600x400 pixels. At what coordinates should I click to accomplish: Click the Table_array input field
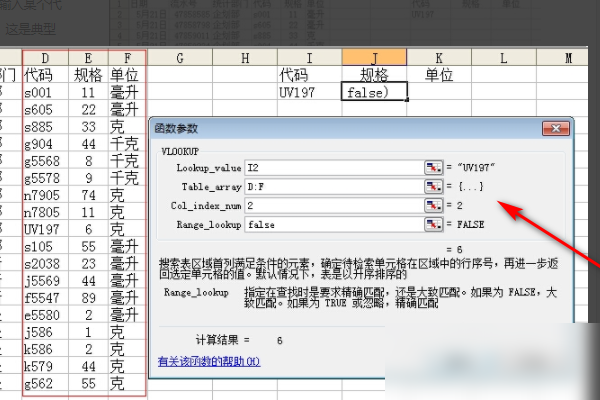tap(334, 186)
